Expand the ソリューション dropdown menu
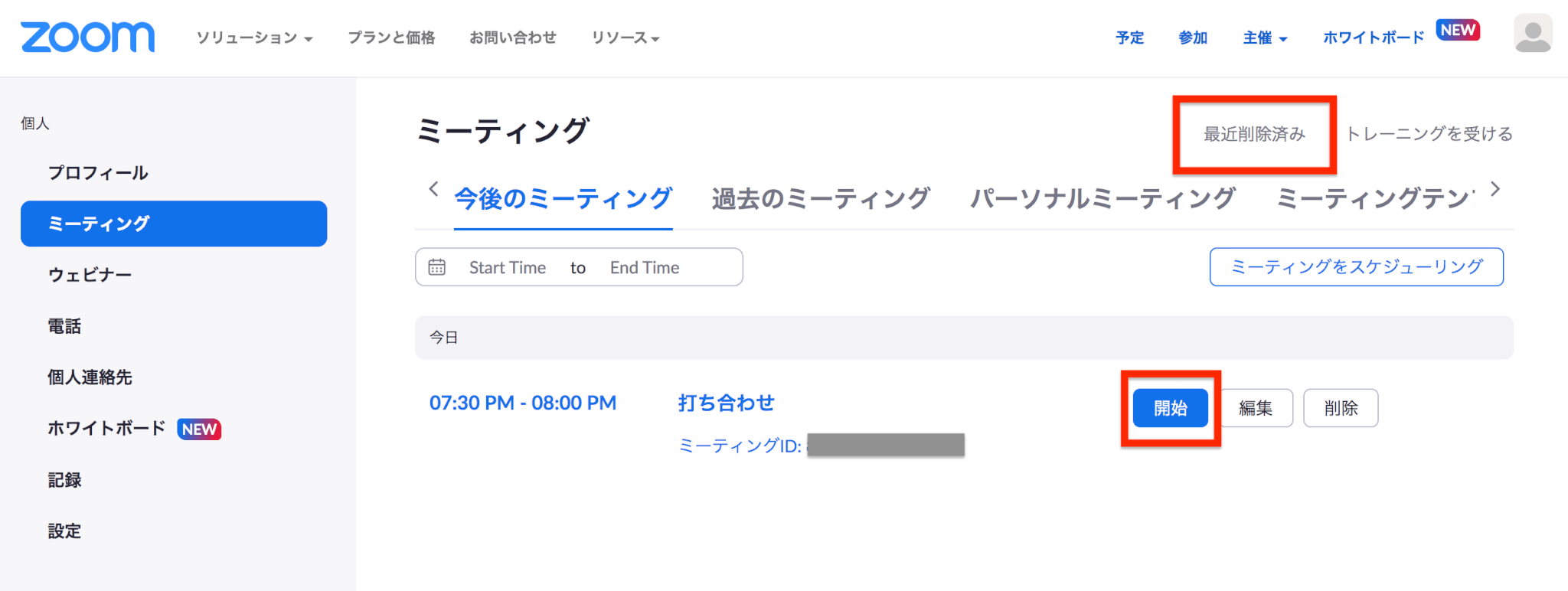Viewport: 1568px width, 591px height. pos(254,38)
